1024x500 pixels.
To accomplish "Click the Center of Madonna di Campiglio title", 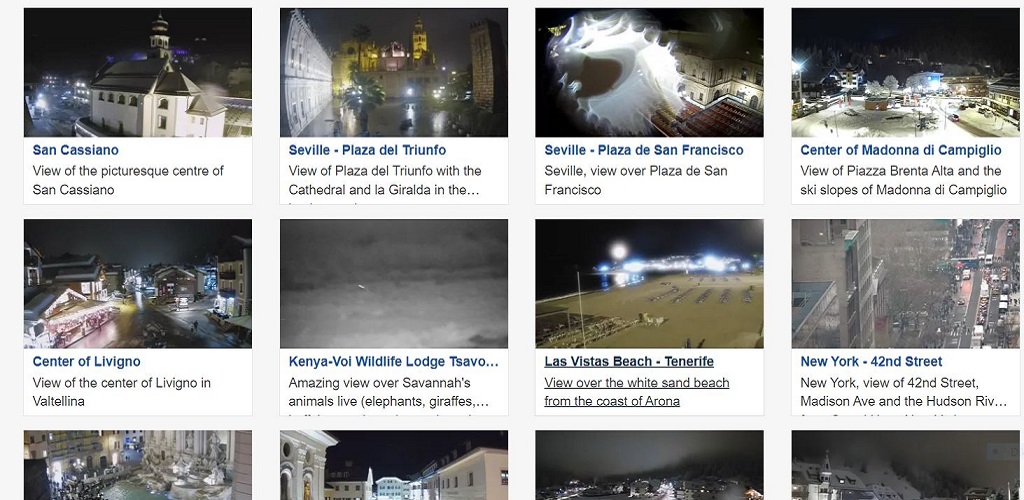I will coord(901,150).
